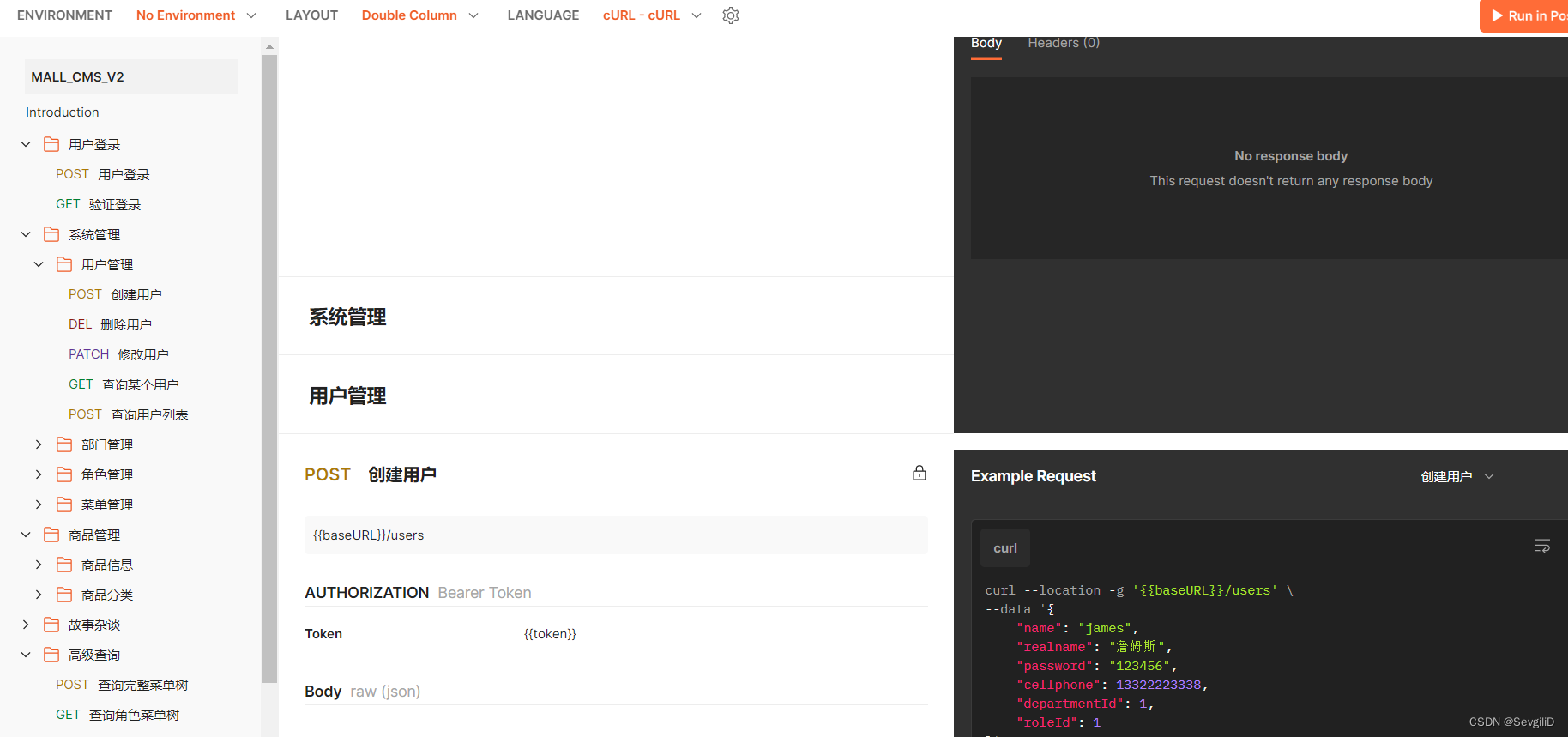Open the Double Column layout dropdown
The width and height of the screenshot is (1568, 737).
click(420, 15)
